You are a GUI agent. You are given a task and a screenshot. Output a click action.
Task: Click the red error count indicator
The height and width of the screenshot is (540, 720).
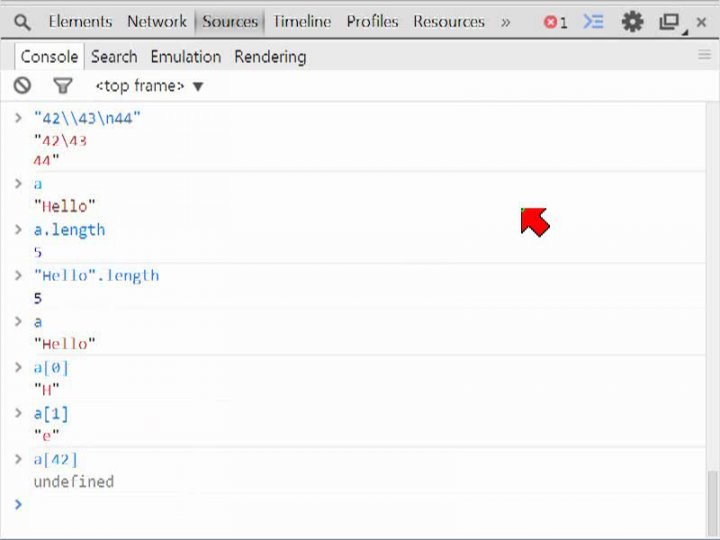[555, 22]
